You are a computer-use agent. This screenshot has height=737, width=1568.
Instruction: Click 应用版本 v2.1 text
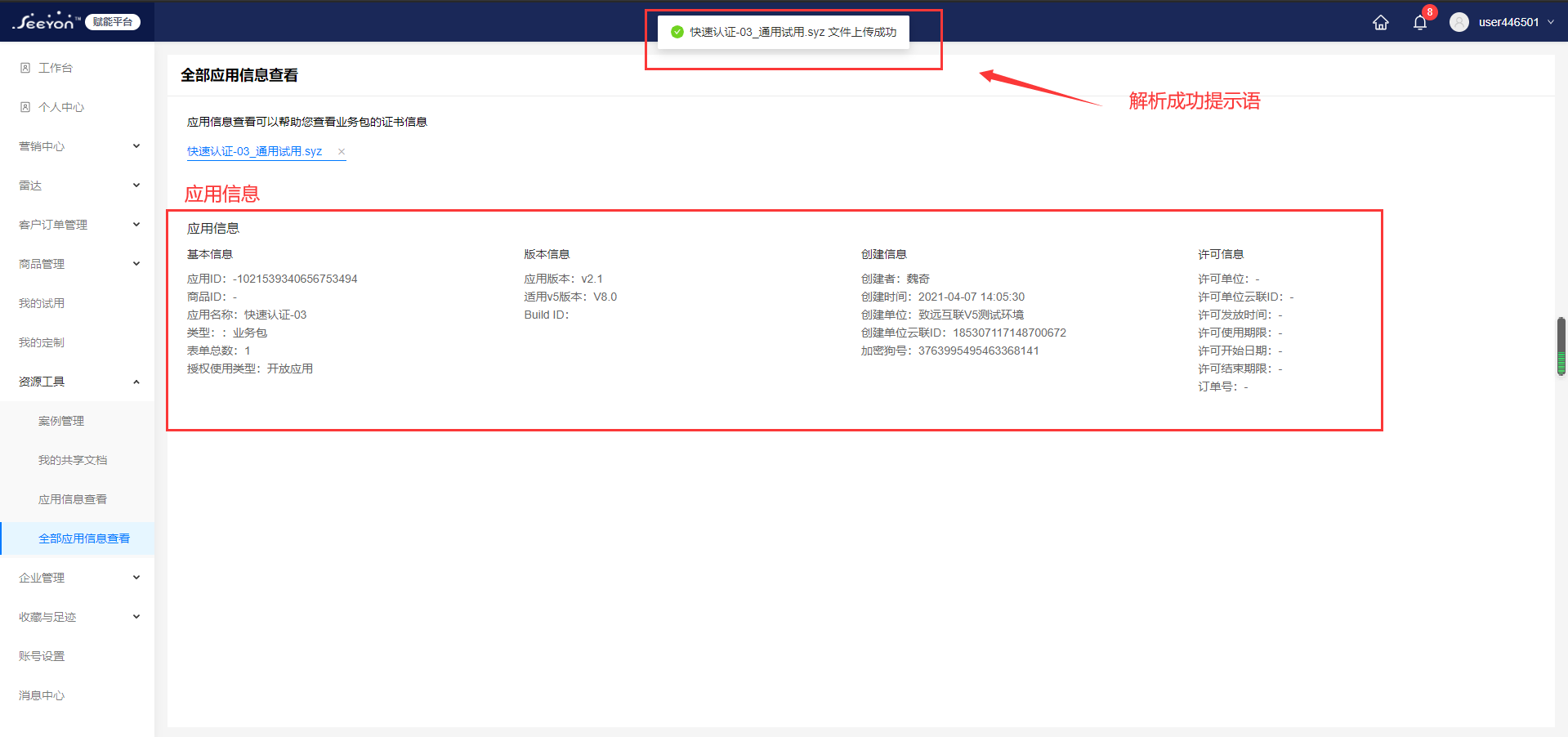pos(563,279)
